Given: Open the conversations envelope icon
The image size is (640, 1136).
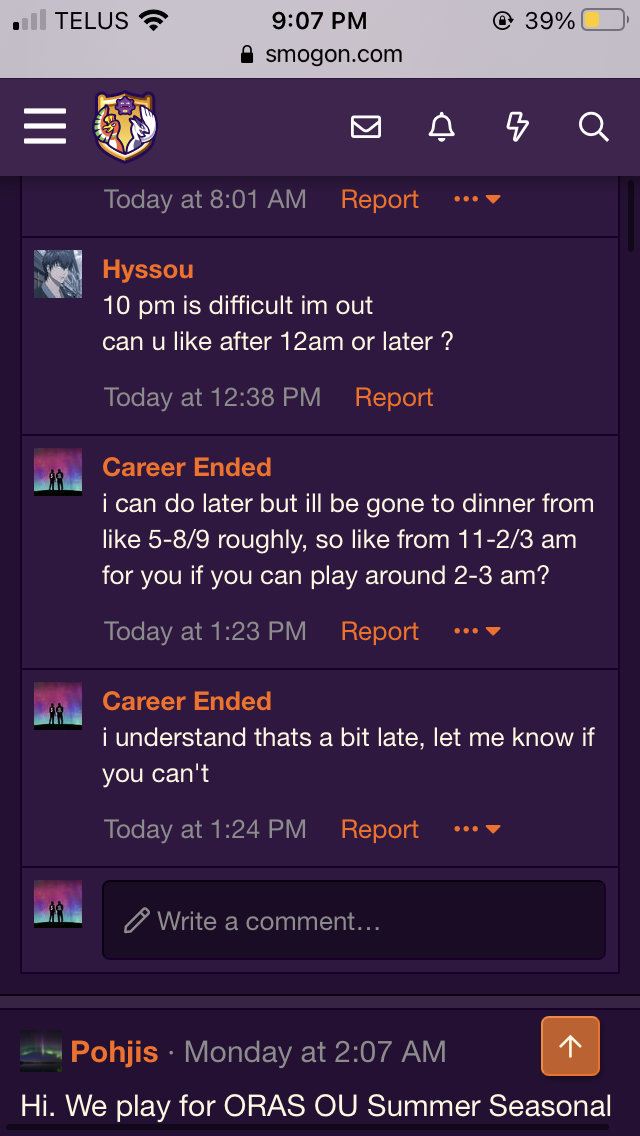Looking at the screenshot, I should (x=365, y=128).
